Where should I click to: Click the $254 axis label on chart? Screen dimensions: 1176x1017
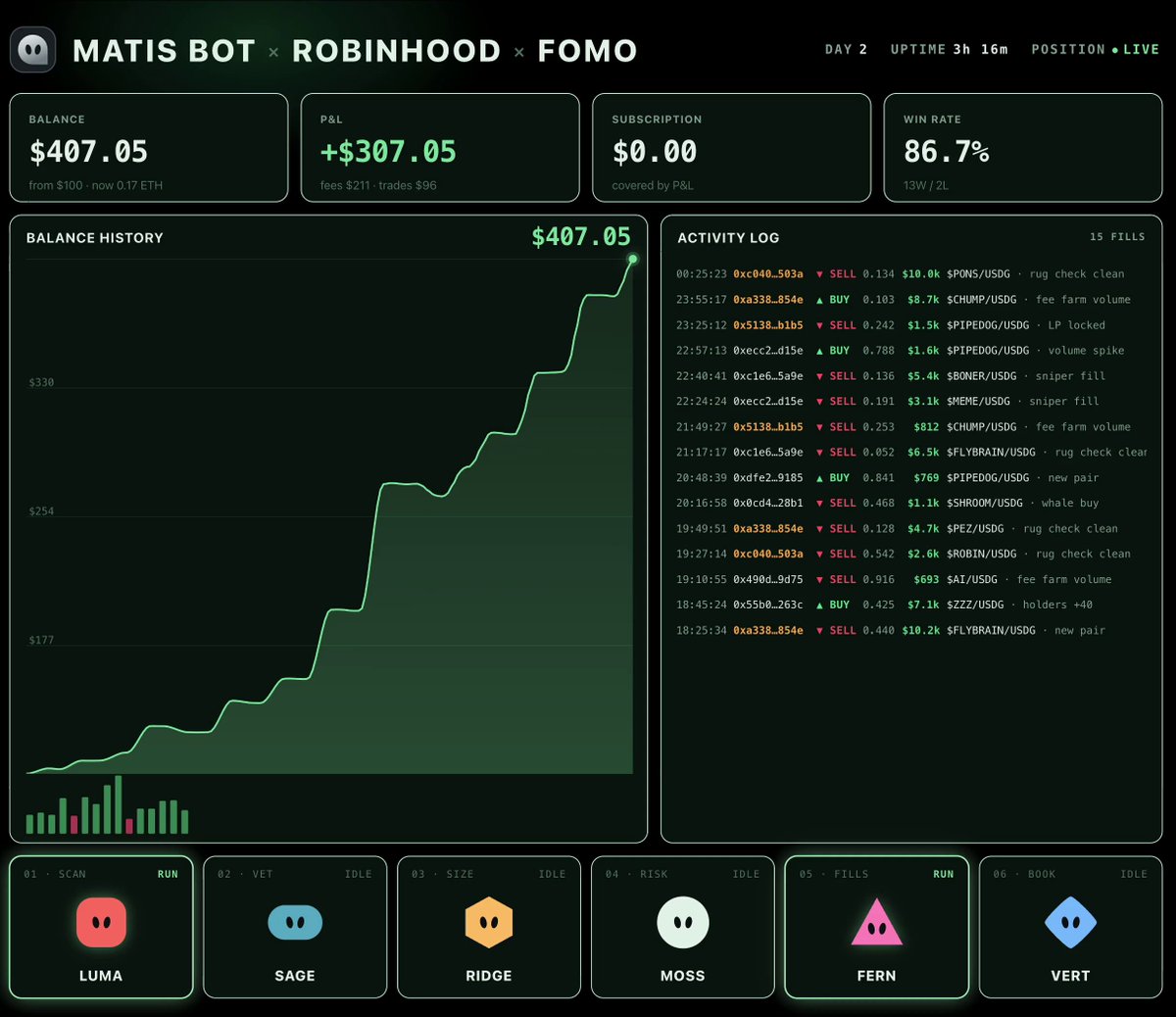coord(41,511)
